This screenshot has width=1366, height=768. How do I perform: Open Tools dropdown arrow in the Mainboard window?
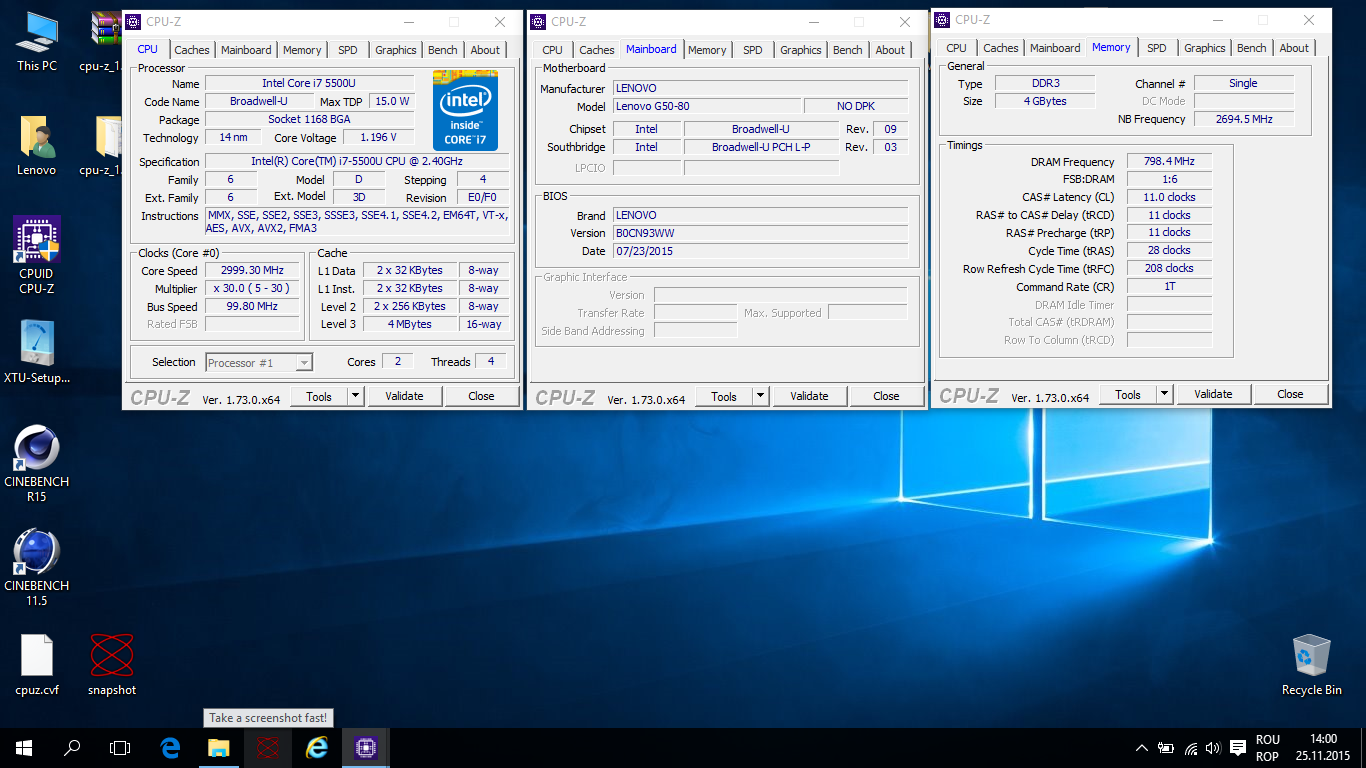(x=760, y=396)
